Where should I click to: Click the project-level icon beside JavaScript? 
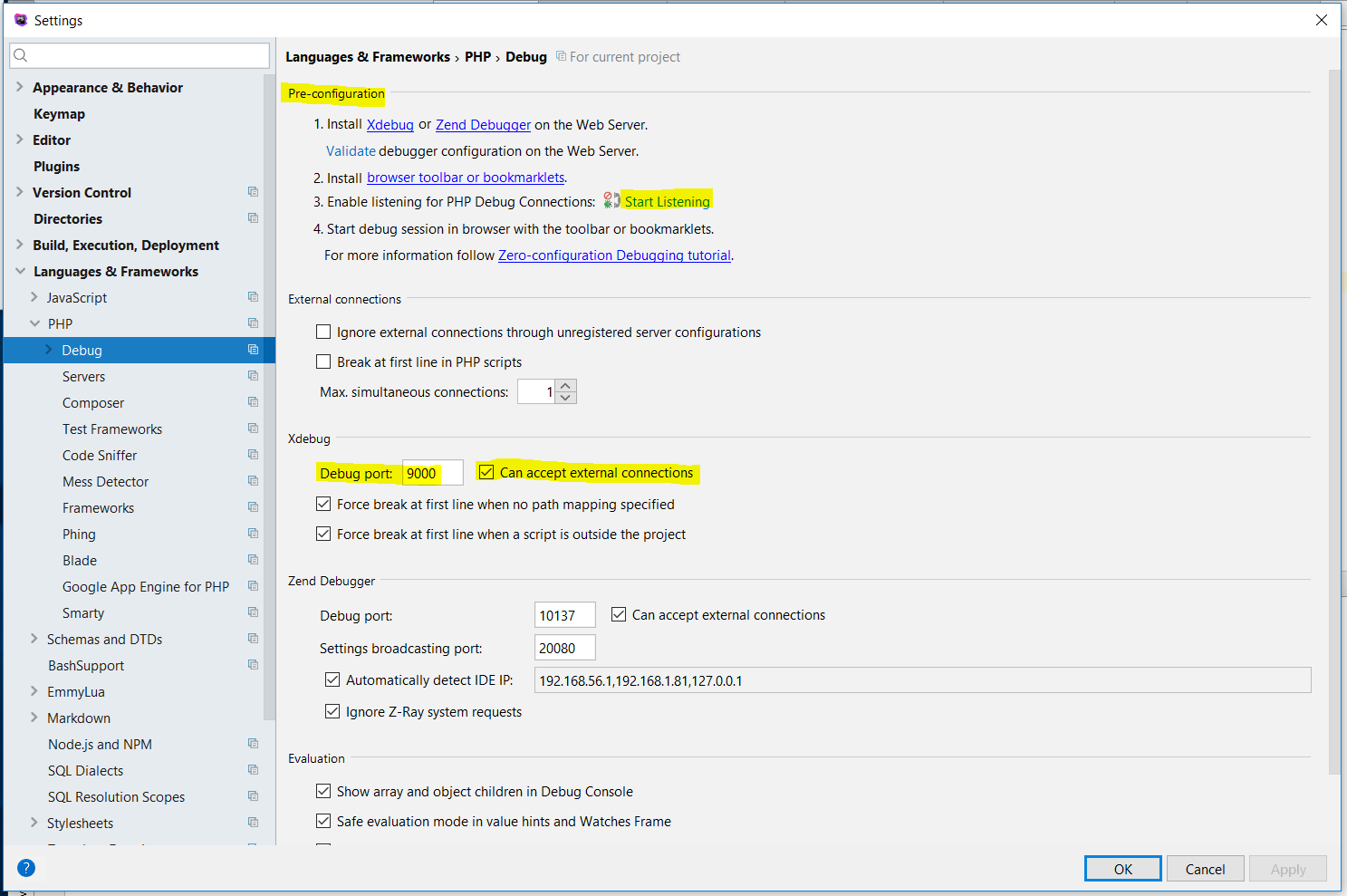coord(253,297)
